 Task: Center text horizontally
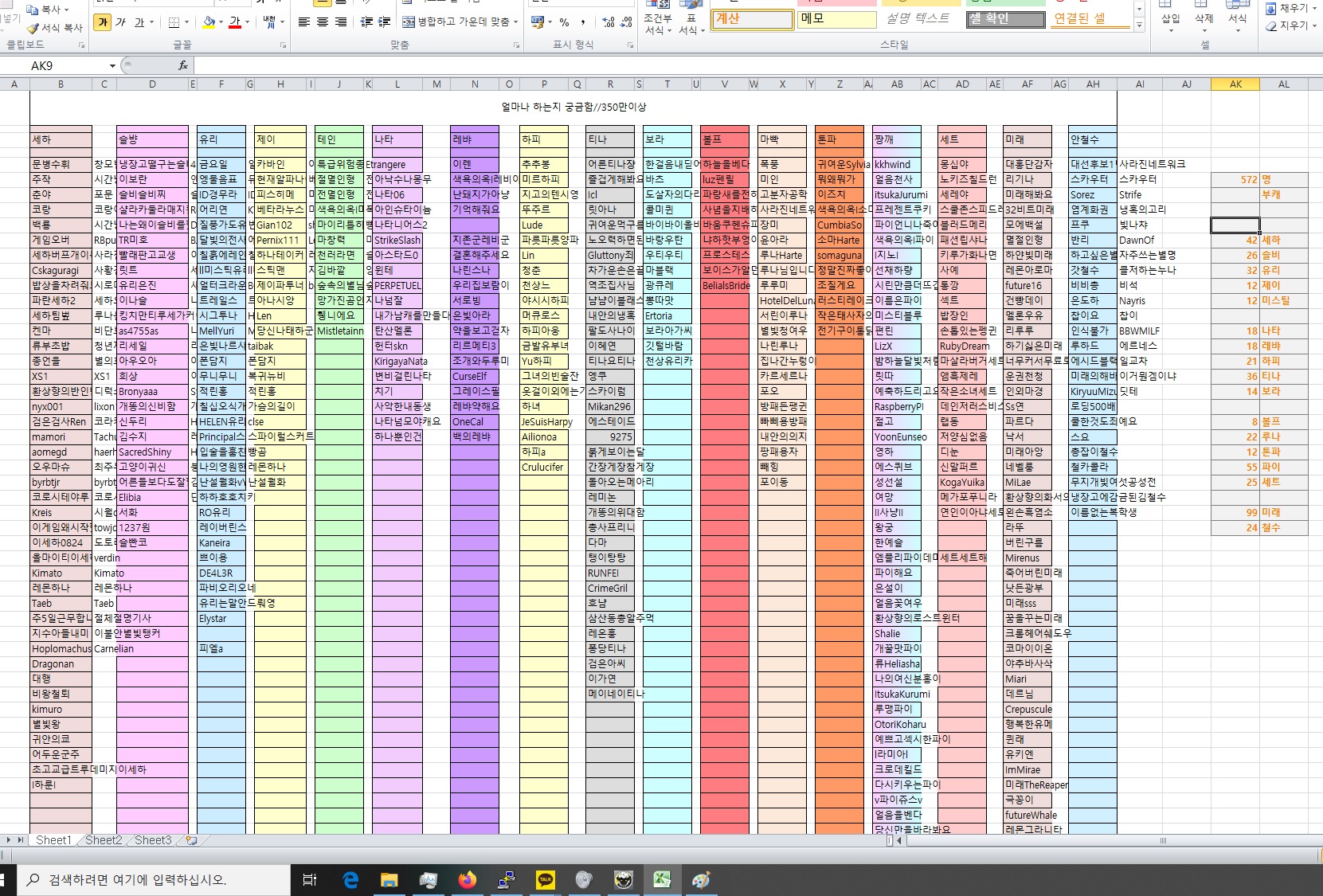pos(322,22)
